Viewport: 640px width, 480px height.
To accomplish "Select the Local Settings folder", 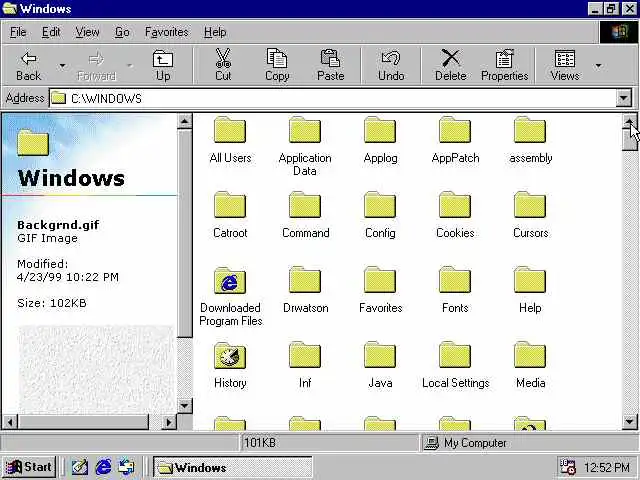I will pyautogui.click(x=455, y=365).
